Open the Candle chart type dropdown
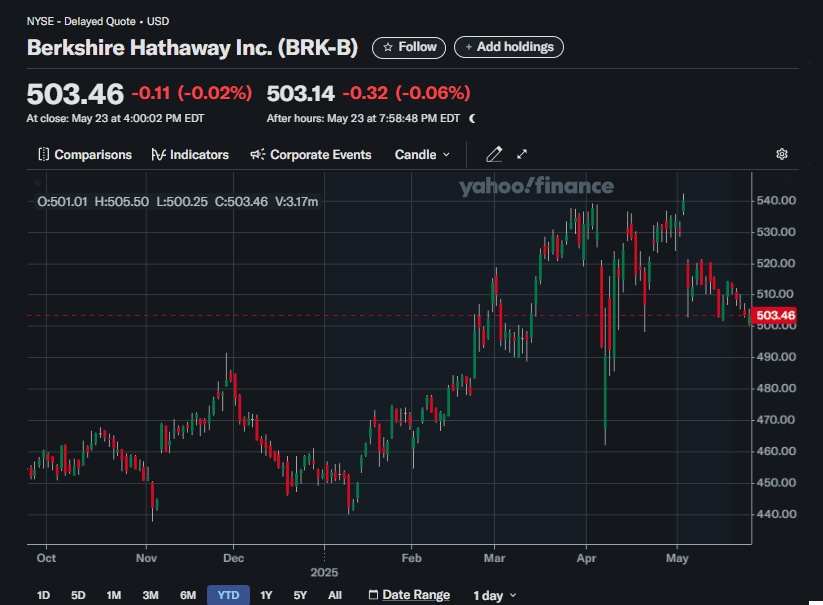This screenshot has height=605, width=823. tap(422, 155)
